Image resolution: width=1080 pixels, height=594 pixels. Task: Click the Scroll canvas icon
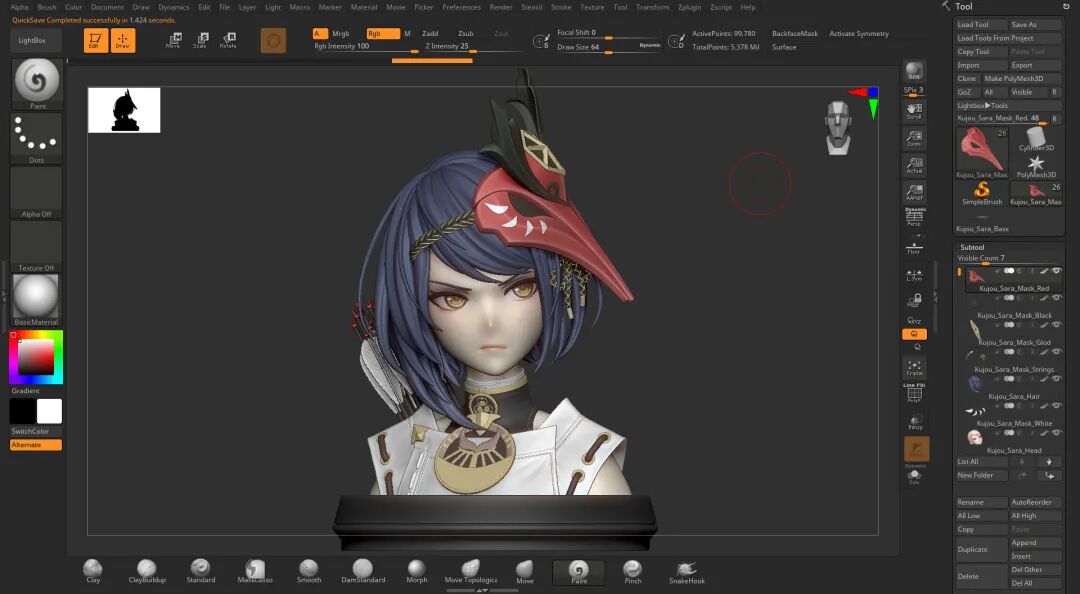(914, 110)
